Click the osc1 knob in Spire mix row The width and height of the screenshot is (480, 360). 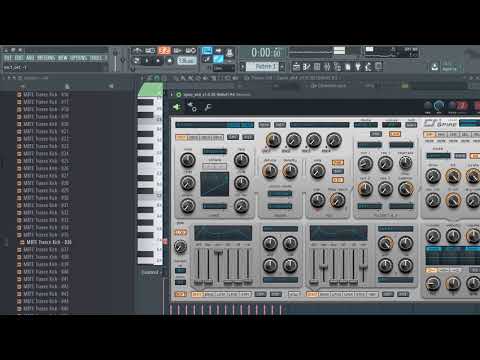tap(273, 140)
